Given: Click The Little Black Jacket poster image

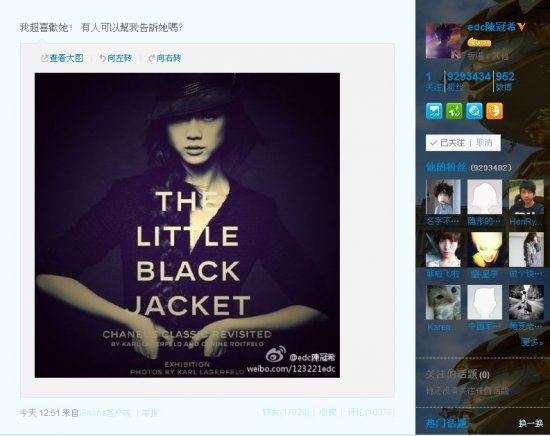Looking at the screenshot, I should click(187, 225).
